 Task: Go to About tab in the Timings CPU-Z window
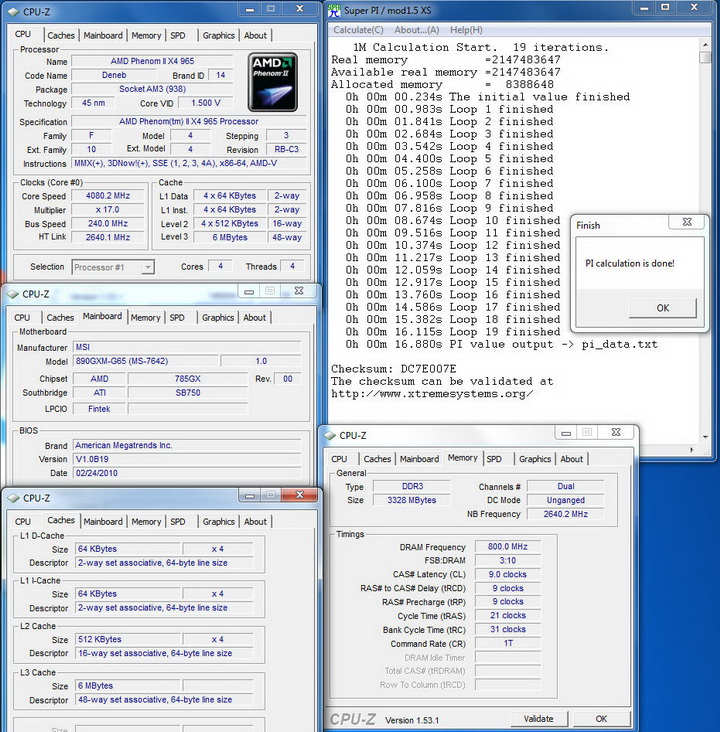click(x=572, y=459)
